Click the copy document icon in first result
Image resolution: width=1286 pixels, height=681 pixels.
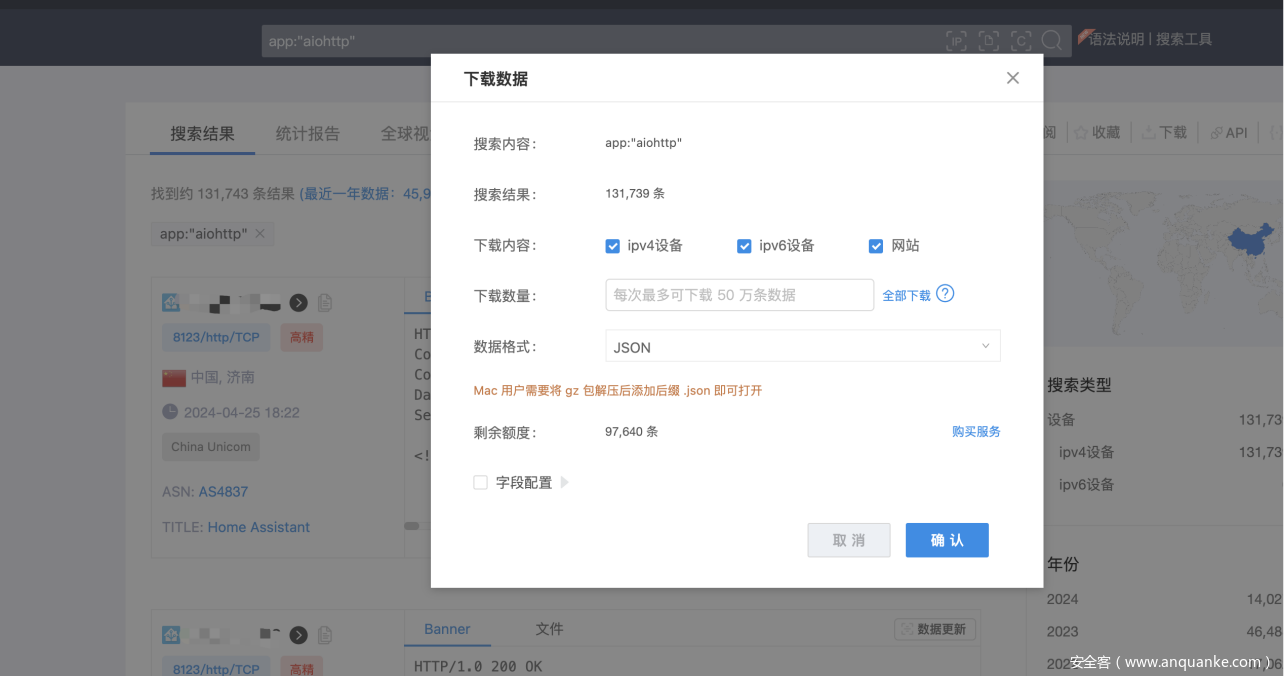coord(325,302)
